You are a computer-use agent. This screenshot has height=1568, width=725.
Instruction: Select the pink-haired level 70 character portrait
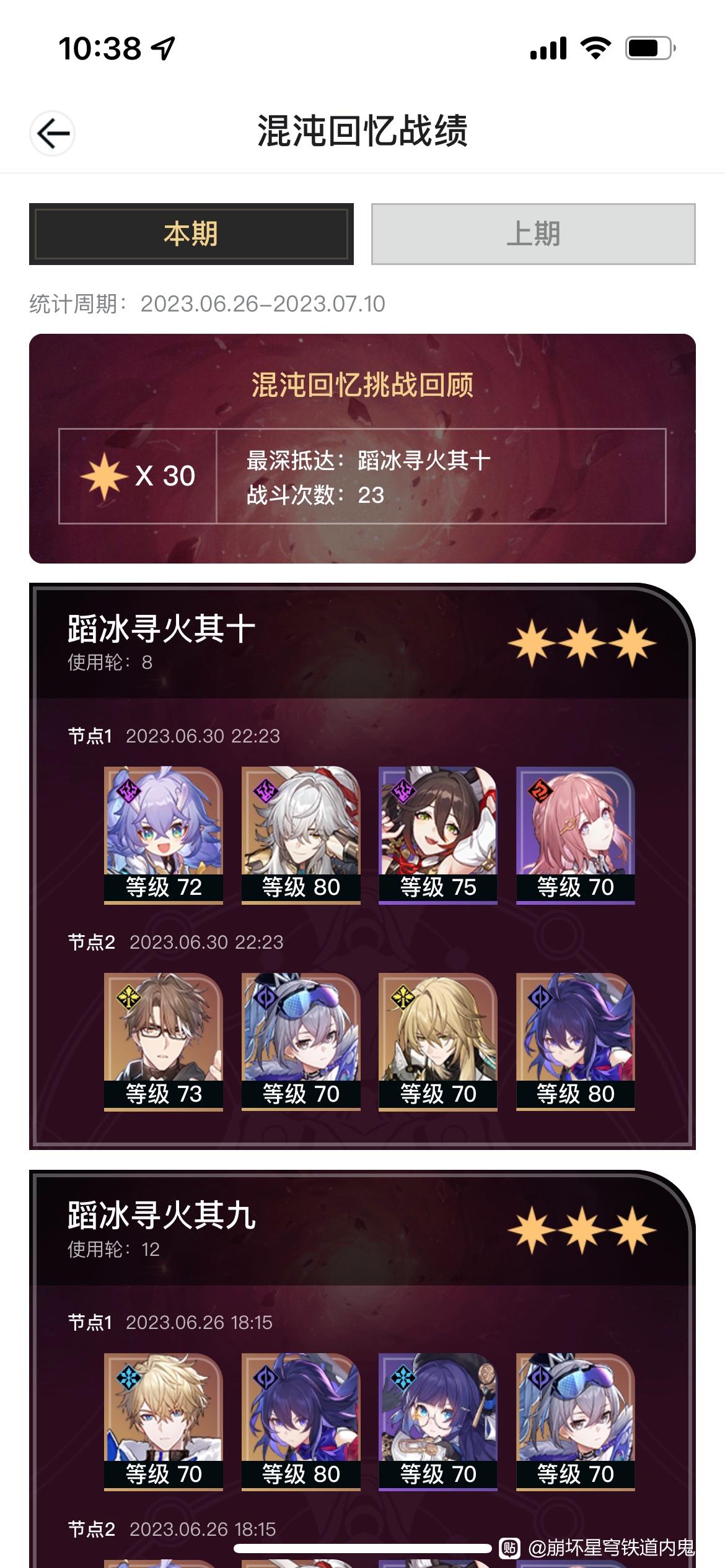576,835
